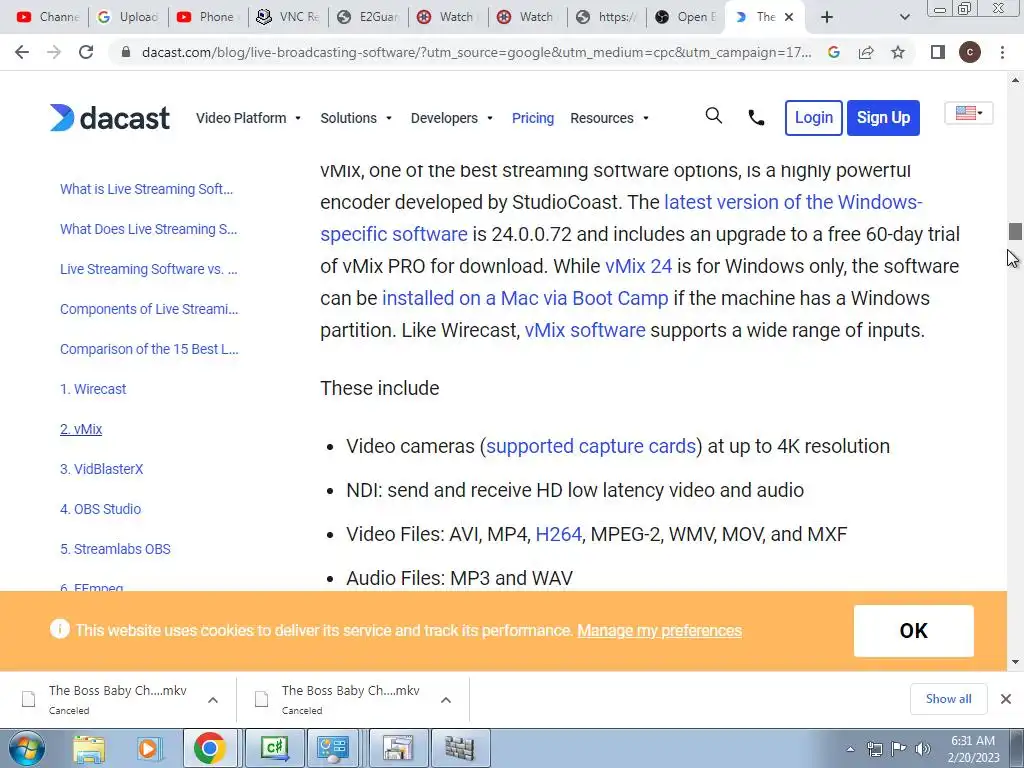Expand the Developers menu
The width and height of the screenshot is (1024, 768).
click(x=451, y=118)
